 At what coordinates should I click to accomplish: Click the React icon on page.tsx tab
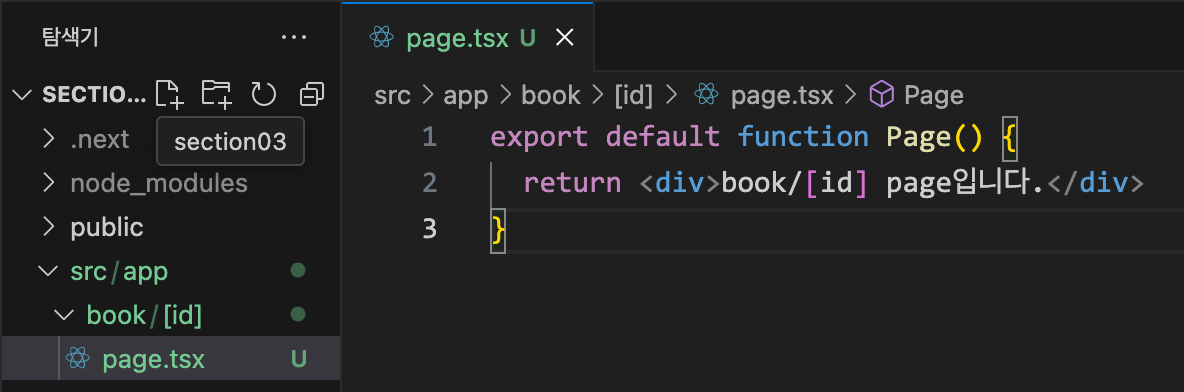[x=382, y=38]
